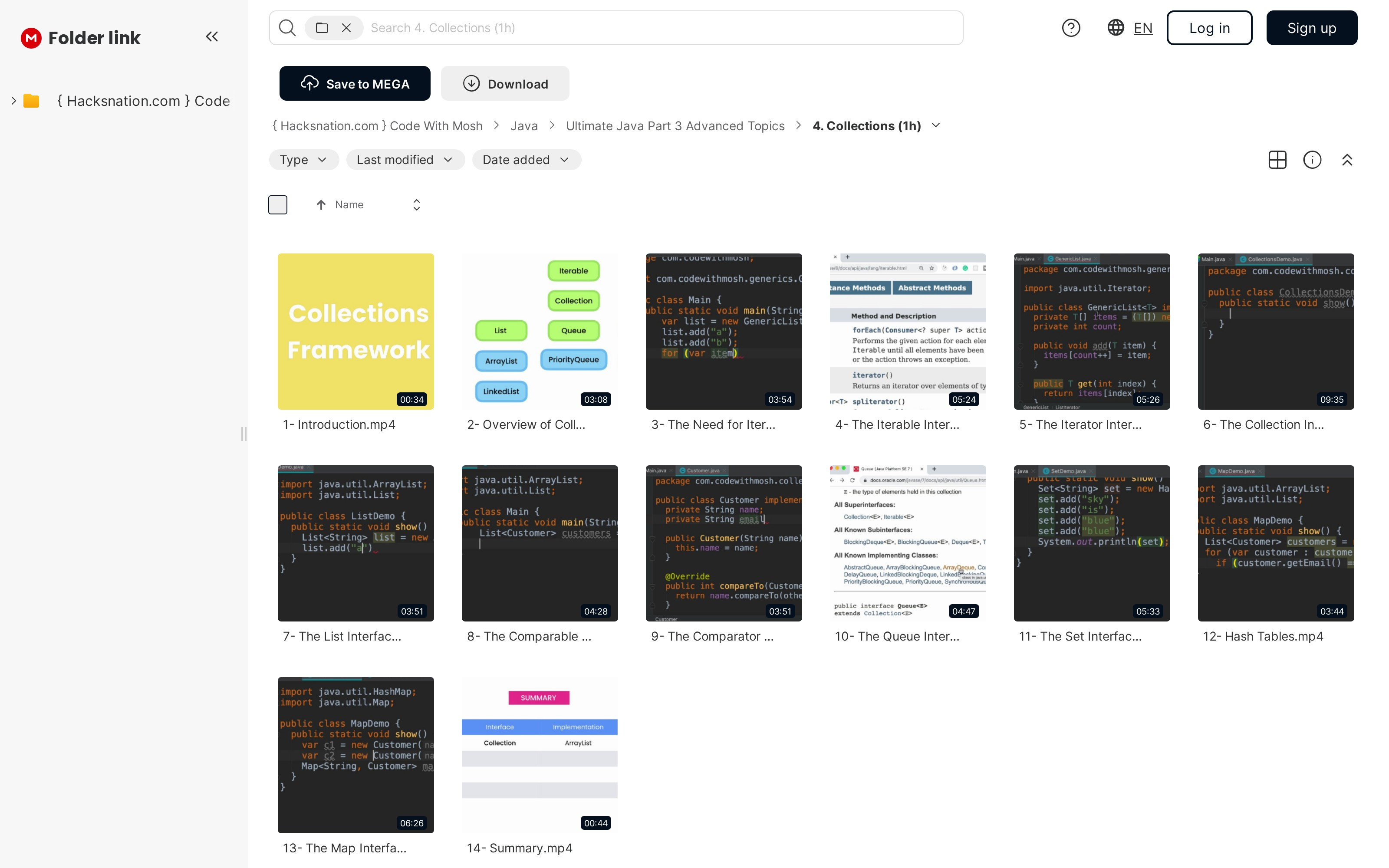1389x868 pixels.
Task: Open breadcrumb dropdown after Collections (1h)
Action: (935, 125)
